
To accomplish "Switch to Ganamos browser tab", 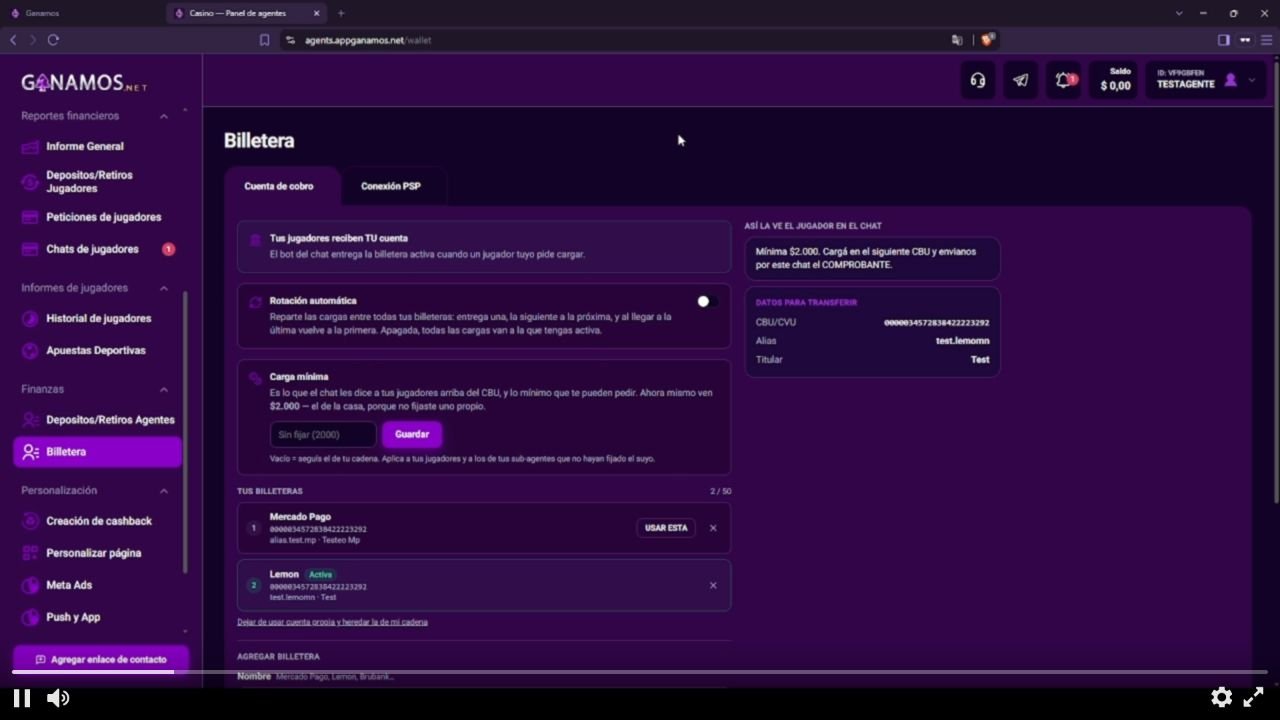I will pyautogui.click(x=84, y=13).
